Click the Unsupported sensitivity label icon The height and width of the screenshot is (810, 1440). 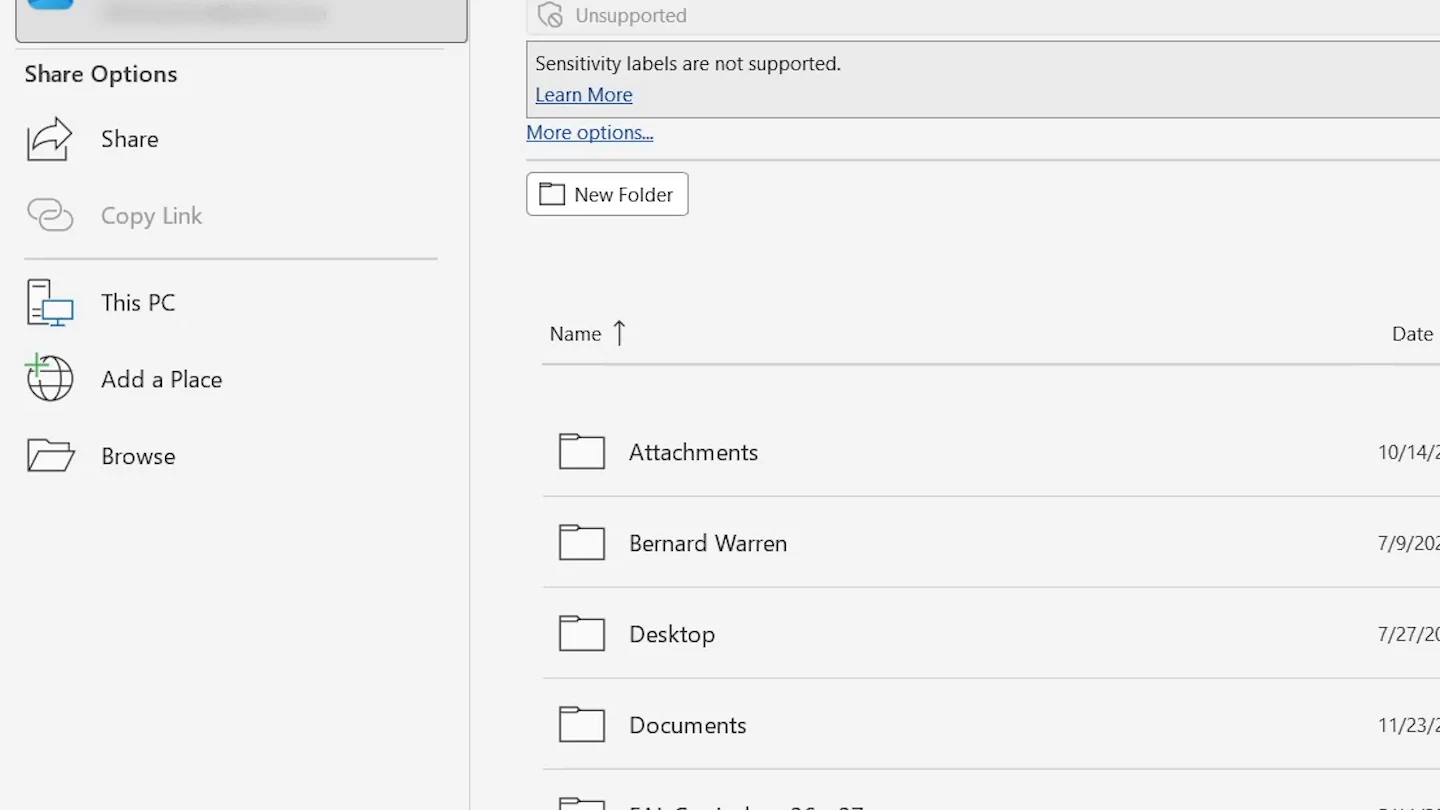pos(550,15)
